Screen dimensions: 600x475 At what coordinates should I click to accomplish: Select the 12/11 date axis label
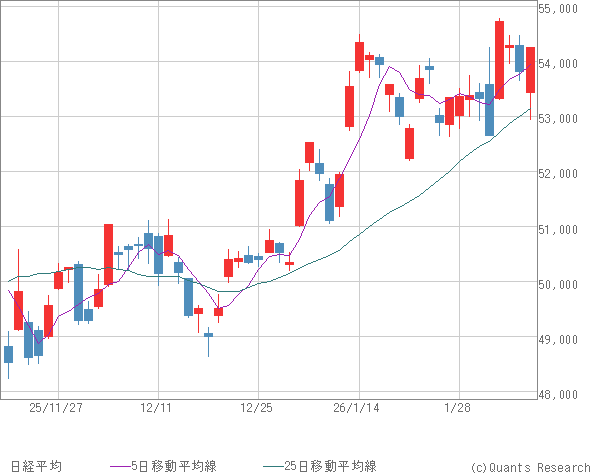click(157, 408)
